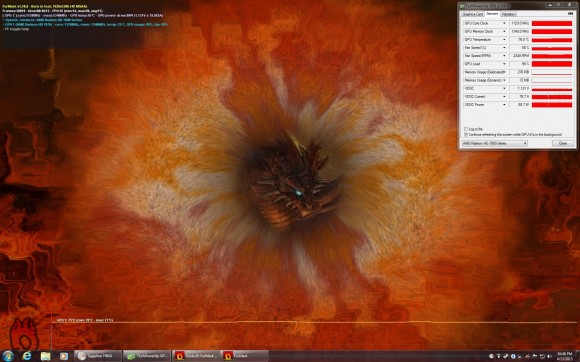This screenshot has height=362, width=580.
Task: Click the blue circular tray icon
Action: [513, 356]
